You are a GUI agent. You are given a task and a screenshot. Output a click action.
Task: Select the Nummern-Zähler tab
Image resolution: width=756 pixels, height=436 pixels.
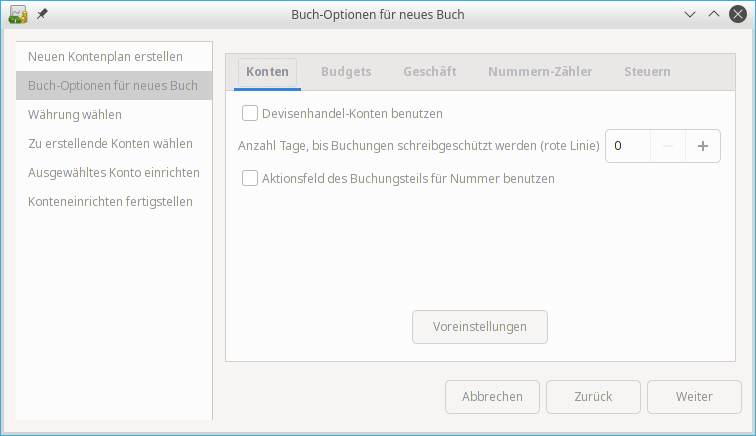(x=540, y=72)
